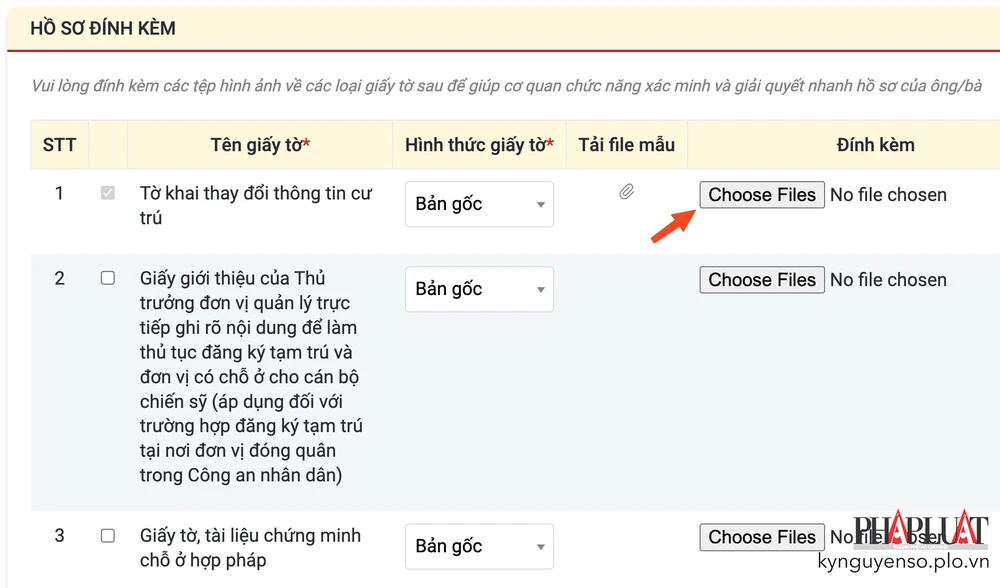Select the Tờ khai thay đổi thông tin cư trú text
Image resolution: width=1000 pixels, height=588 pixels.
(x=255, y=205)
